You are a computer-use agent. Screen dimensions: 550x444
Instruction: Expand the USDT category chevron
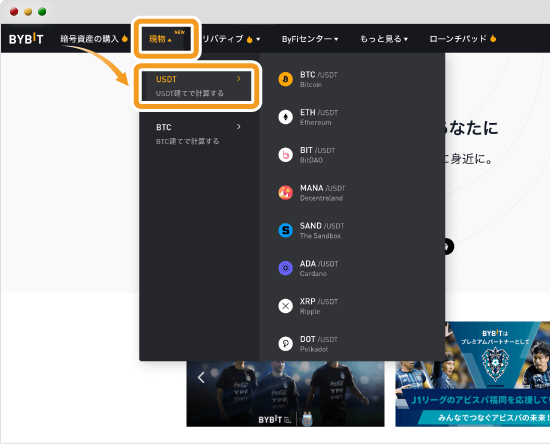pyautogui.click(x=239, y=79)
